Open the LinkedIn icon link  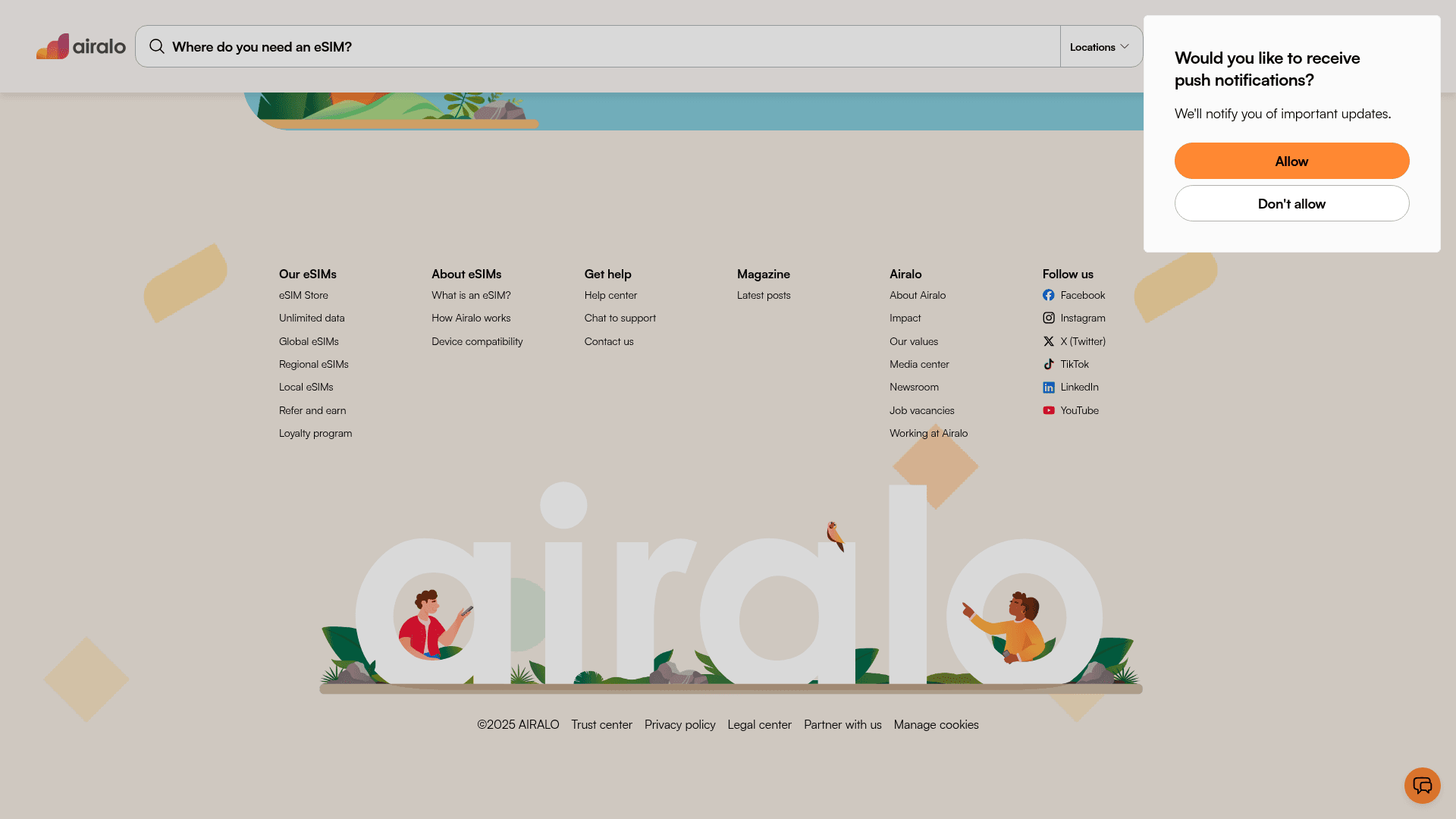[x=1050, y=387]
